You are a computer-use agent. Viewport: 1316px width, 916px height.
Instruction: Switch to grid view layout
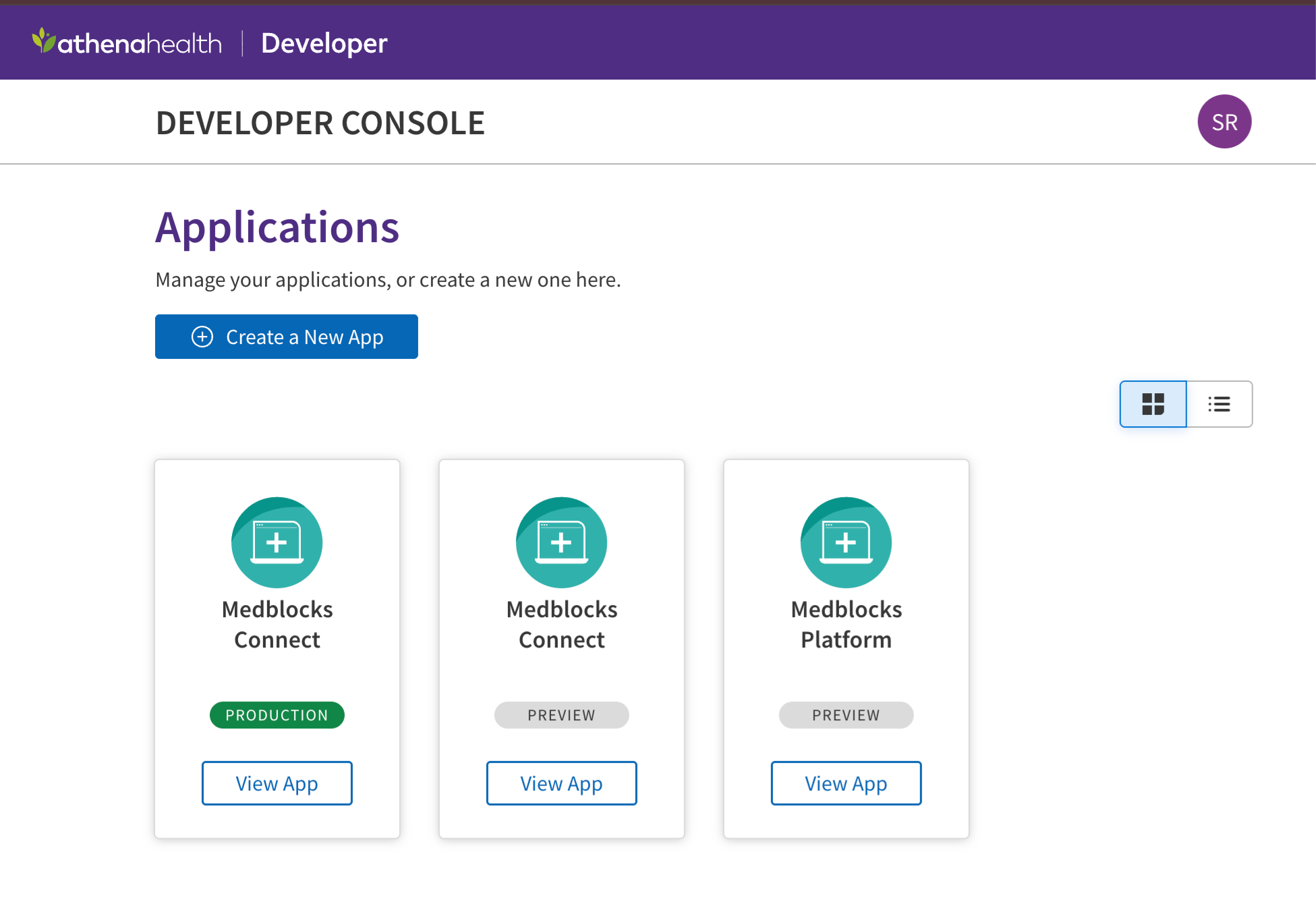point(1153,404)
